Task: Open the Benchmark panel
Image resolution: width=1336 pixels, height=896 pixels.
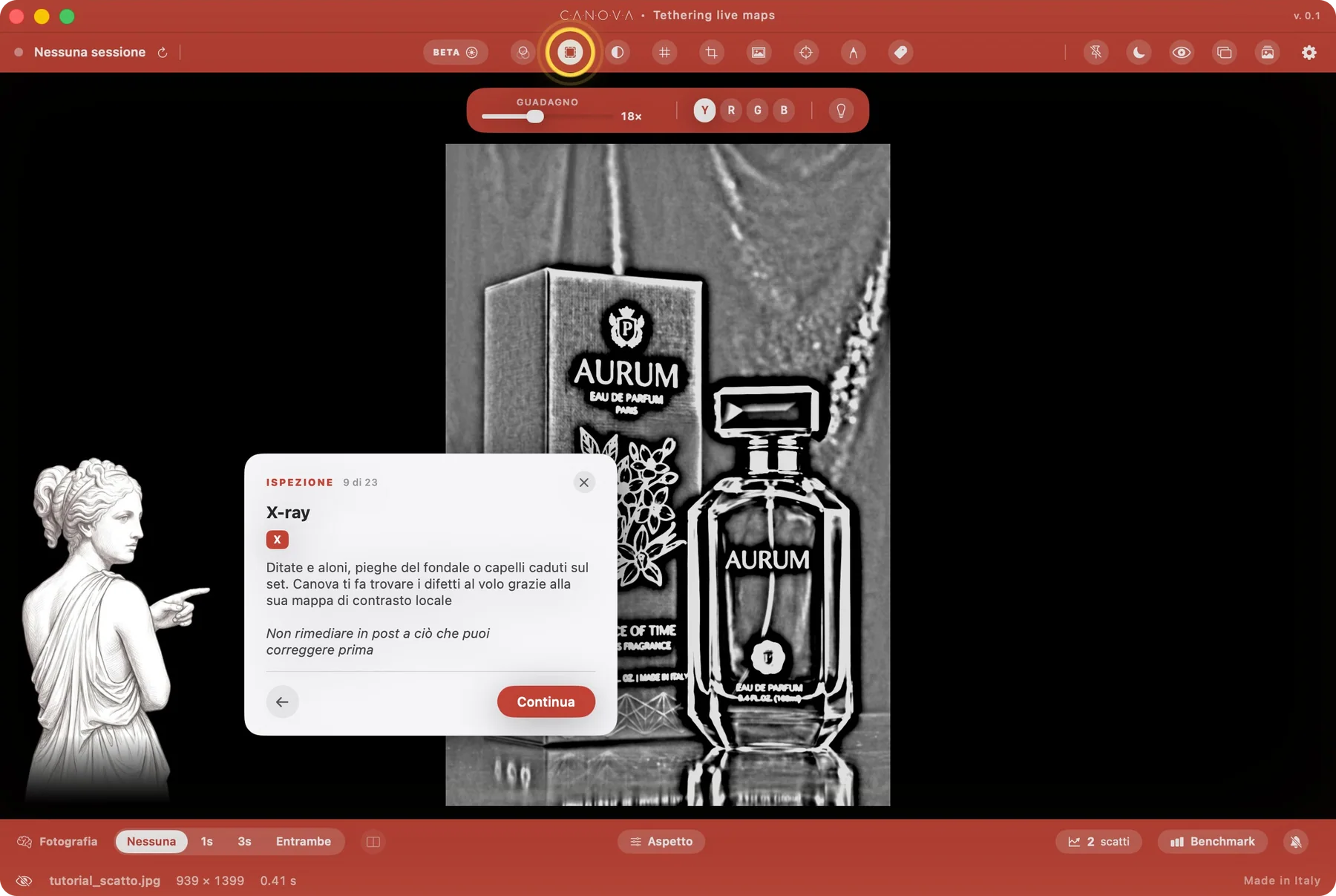Action: click(1213, 841)
